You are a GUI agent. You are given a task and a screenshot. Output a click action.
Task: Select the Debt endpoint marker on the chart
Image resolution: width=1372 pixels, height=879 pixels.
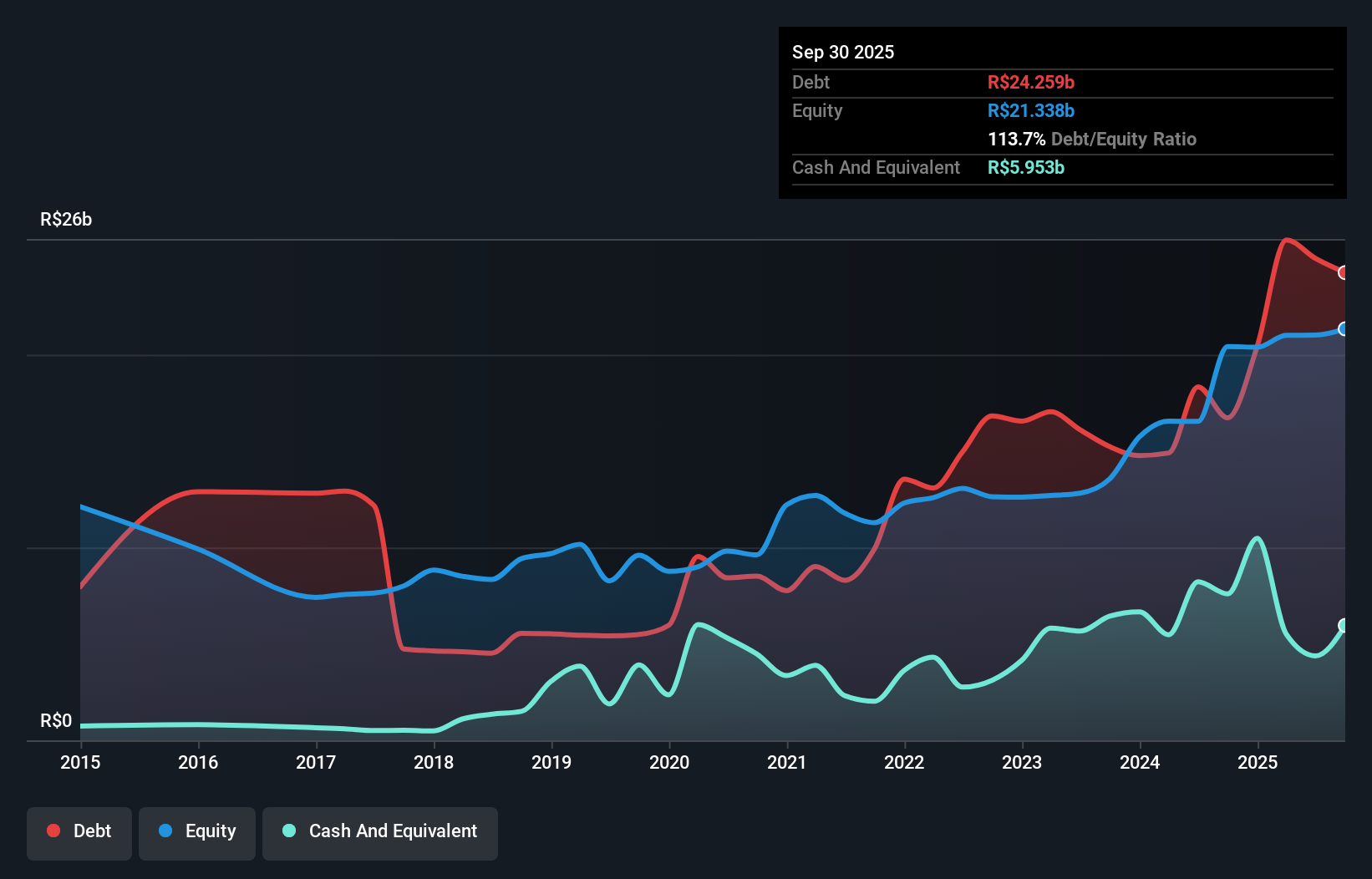click(1343, 273)
